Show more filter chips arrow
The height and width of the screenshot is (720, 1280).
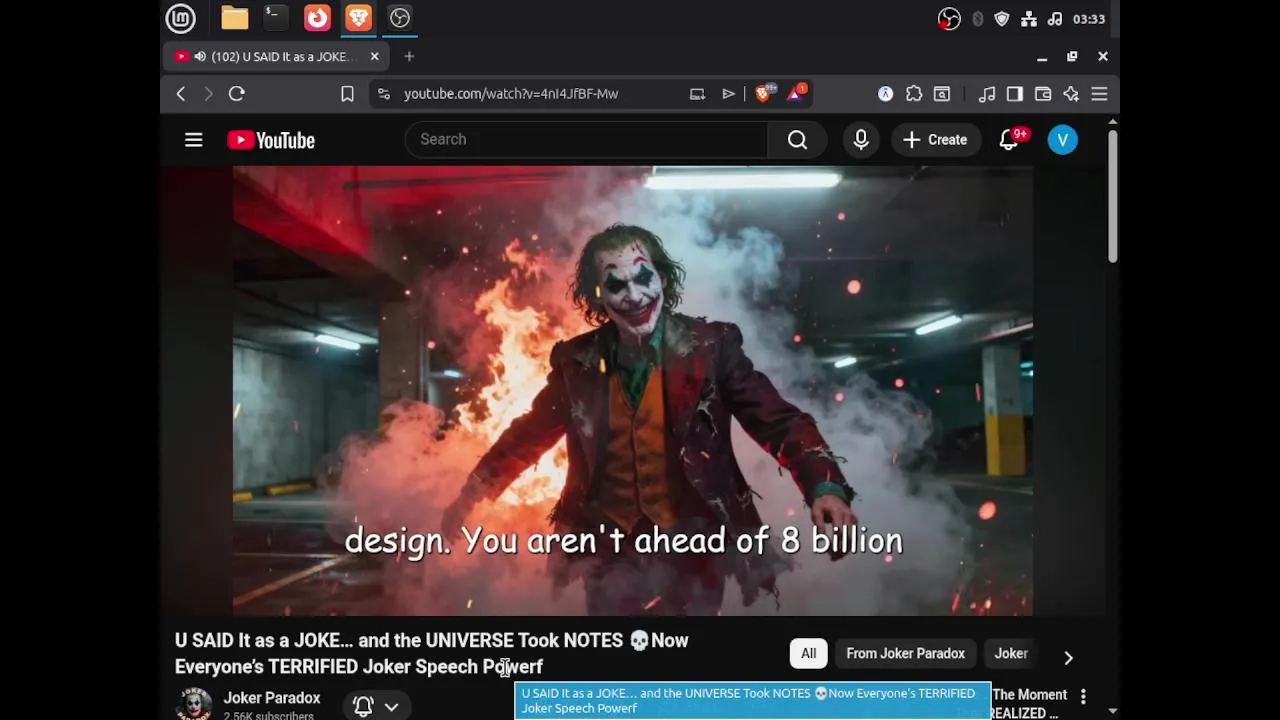pyautogui.click(x=1068, y=657)
